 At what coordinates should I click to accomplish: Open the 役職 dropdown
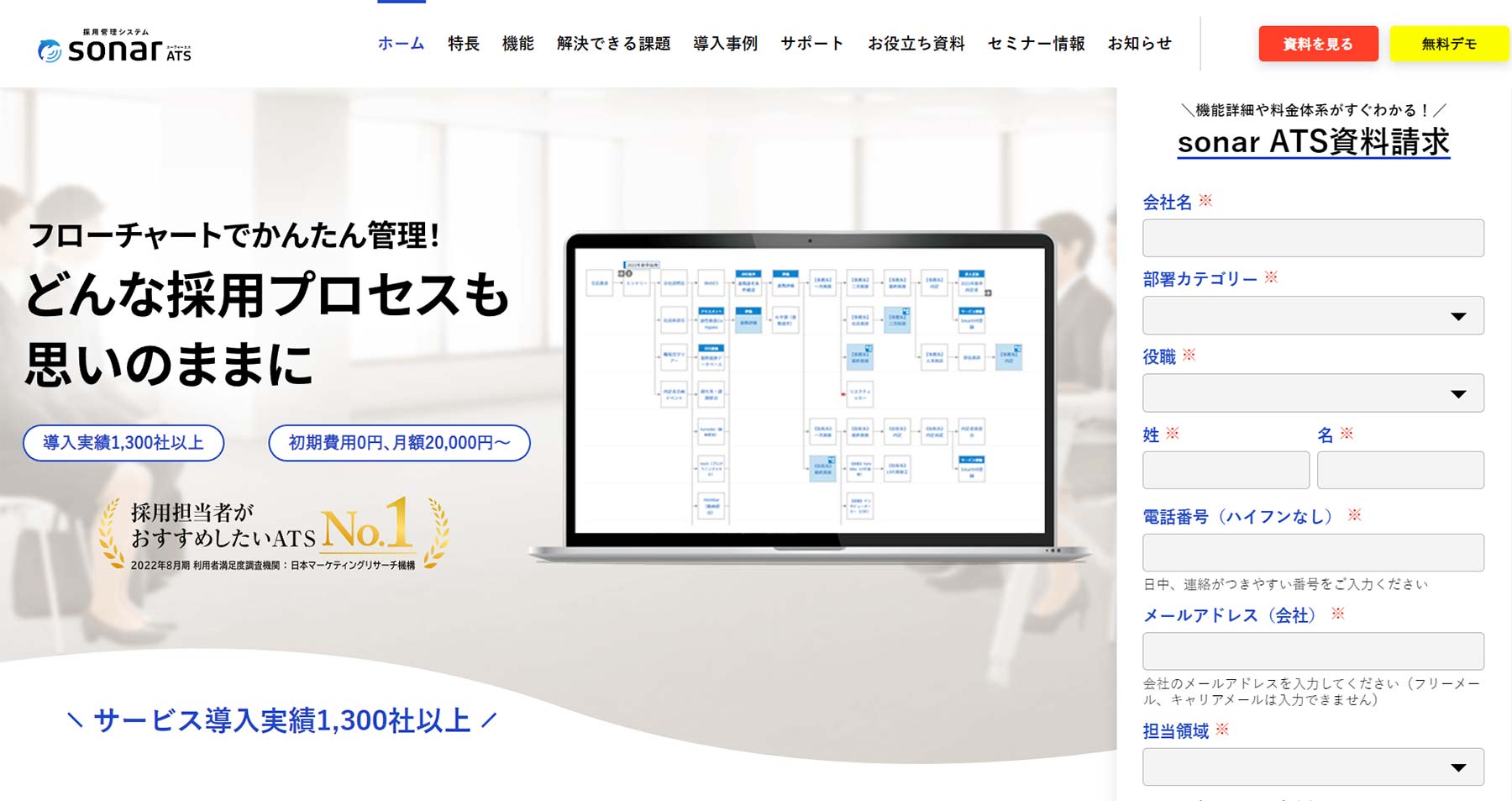1313,393
